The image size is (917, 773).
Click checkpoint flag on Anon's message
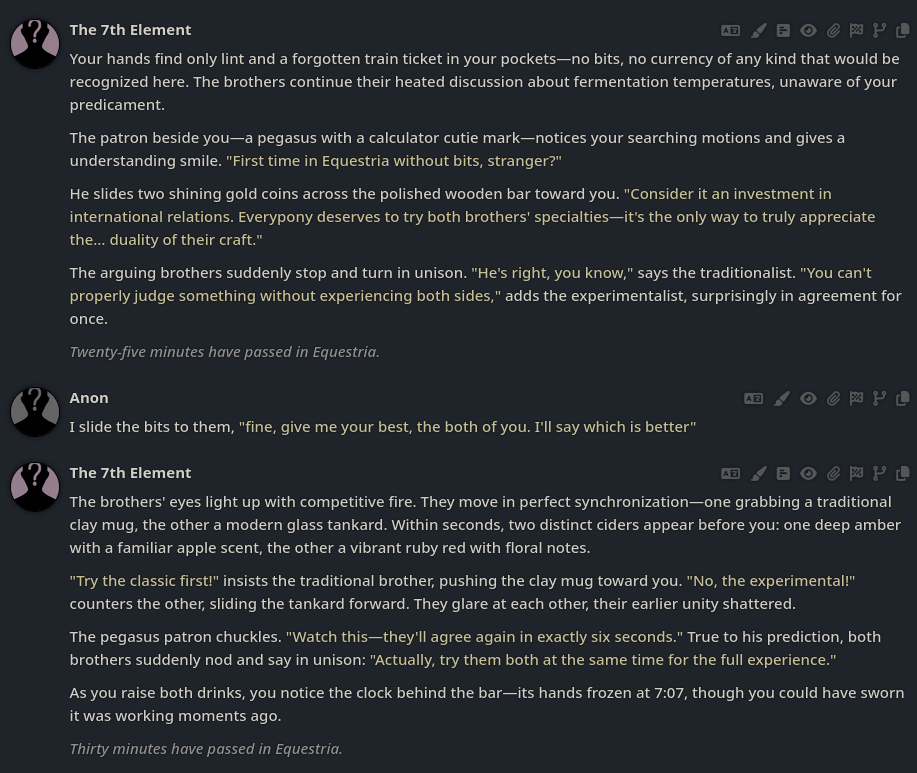pyautogui.click(x=856, y=399)
